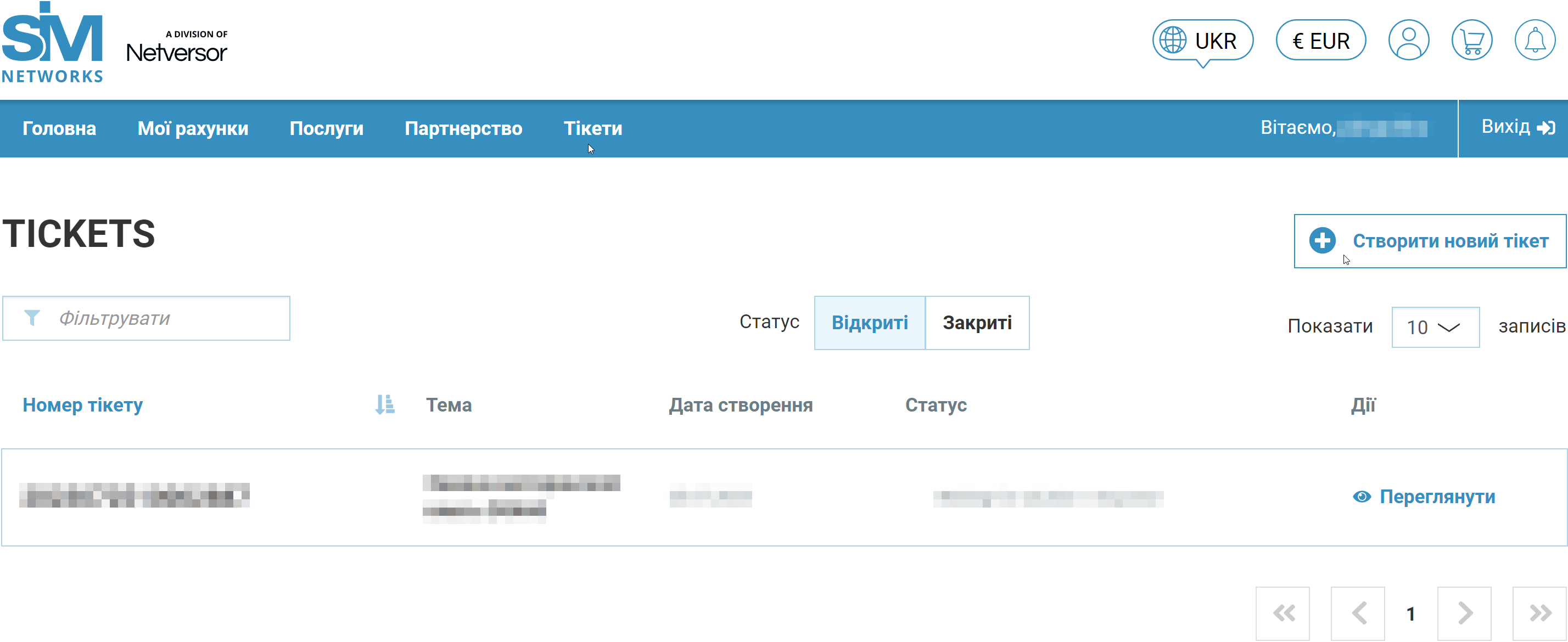
Task: Sort by the Номер тікету column header
Action: click(x=83, y=406)
